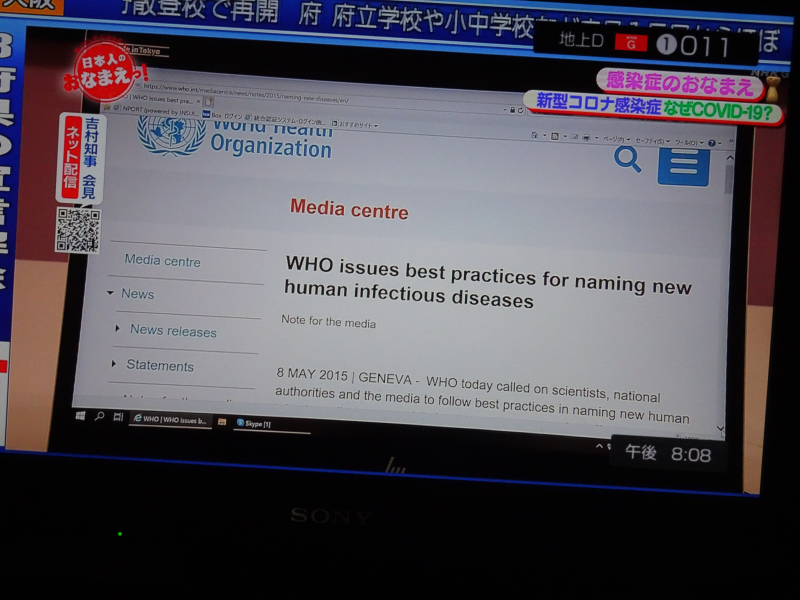Screen dimensions: 800x600
Task: Close the WHO issues best practices tab
Action: click(x=198, y=101)
